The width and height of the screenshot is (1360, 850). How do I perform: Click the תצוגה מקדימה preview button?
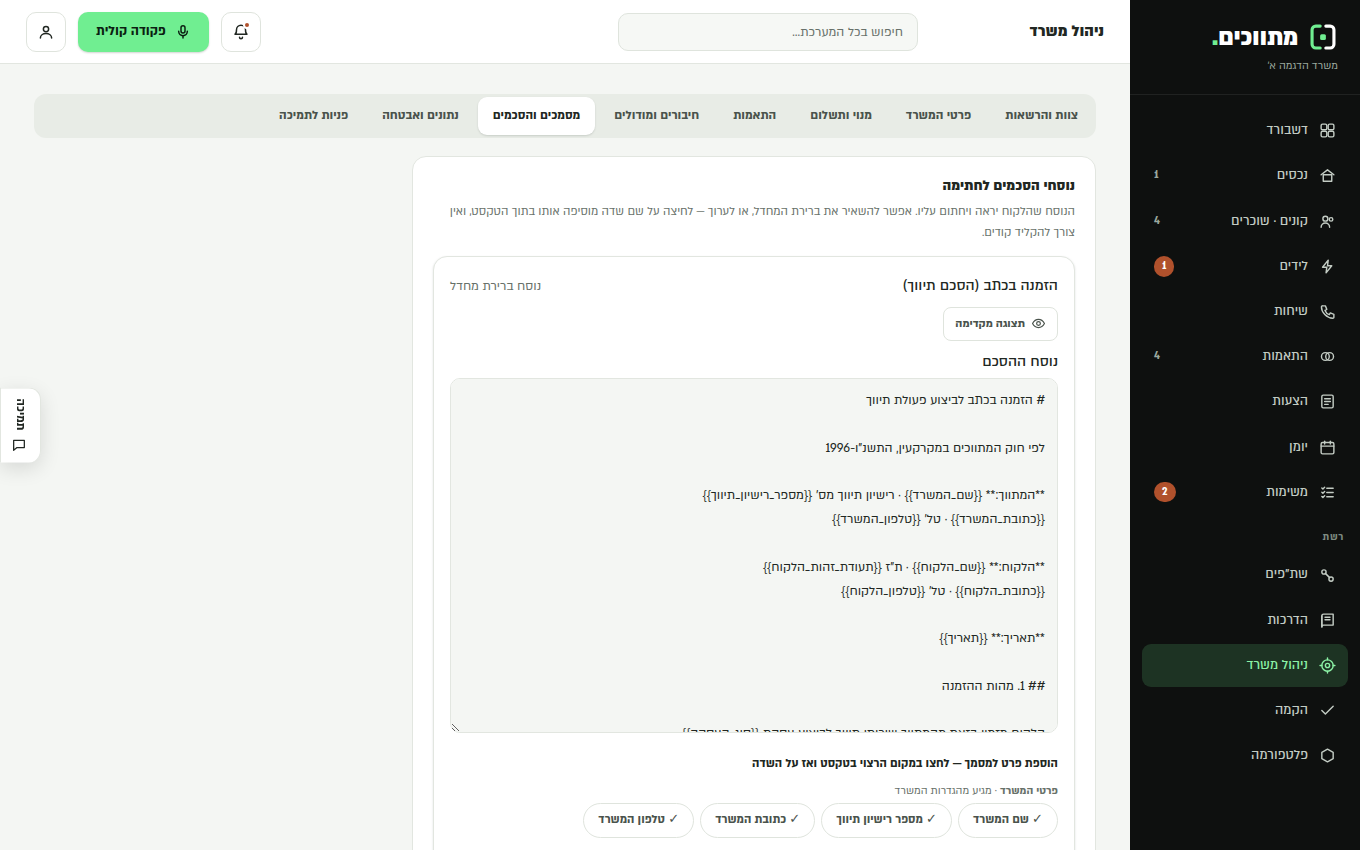coord(1000,324)
